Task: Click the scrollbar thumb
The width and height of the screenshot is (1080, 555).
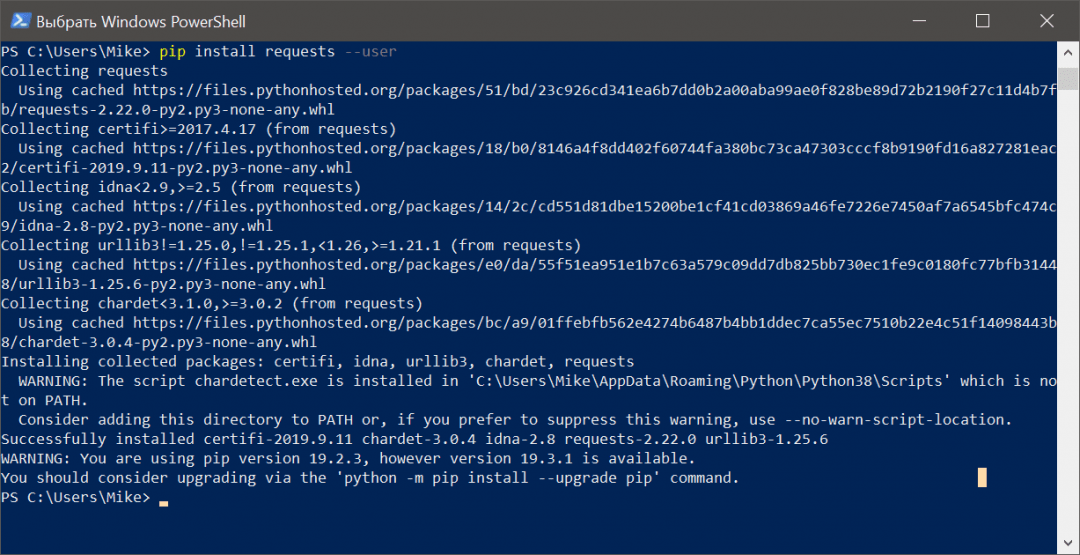Action: pos(1068,80)
